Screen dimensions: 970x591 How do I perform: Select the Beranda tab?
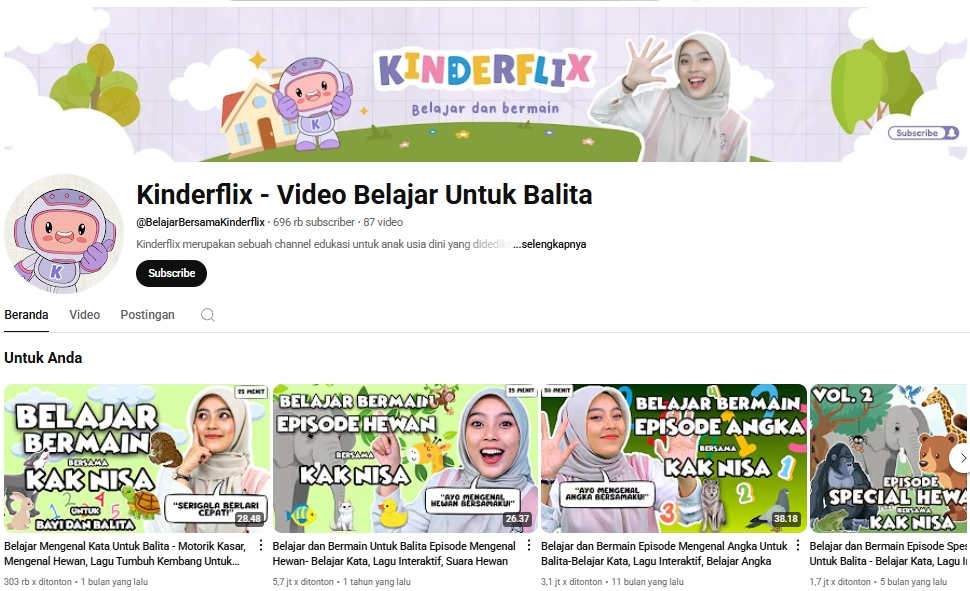(26, 315)
